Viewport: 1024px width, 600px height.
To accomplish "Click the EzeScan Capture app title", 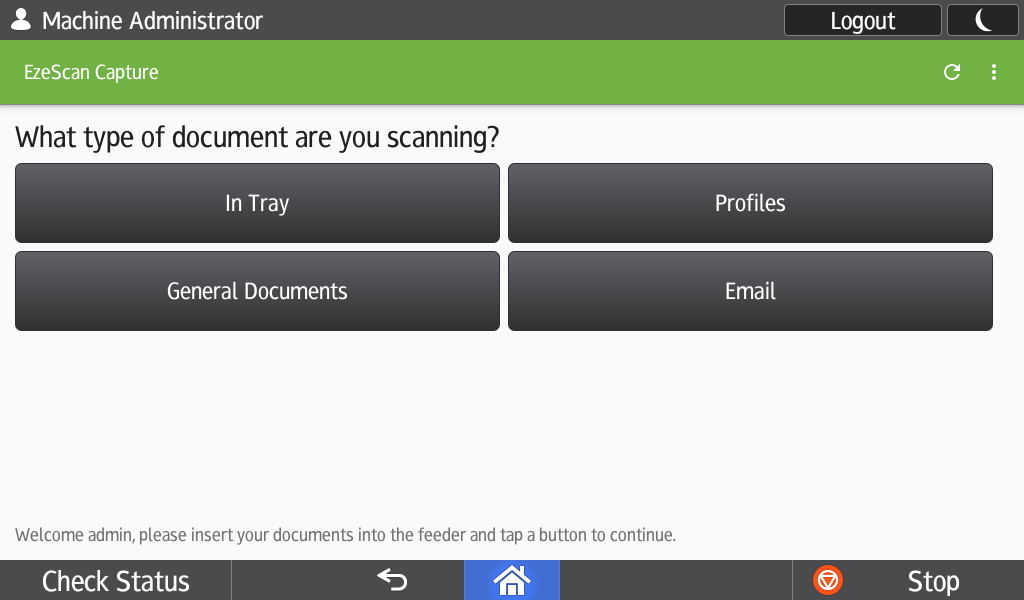I will (91, 72).
